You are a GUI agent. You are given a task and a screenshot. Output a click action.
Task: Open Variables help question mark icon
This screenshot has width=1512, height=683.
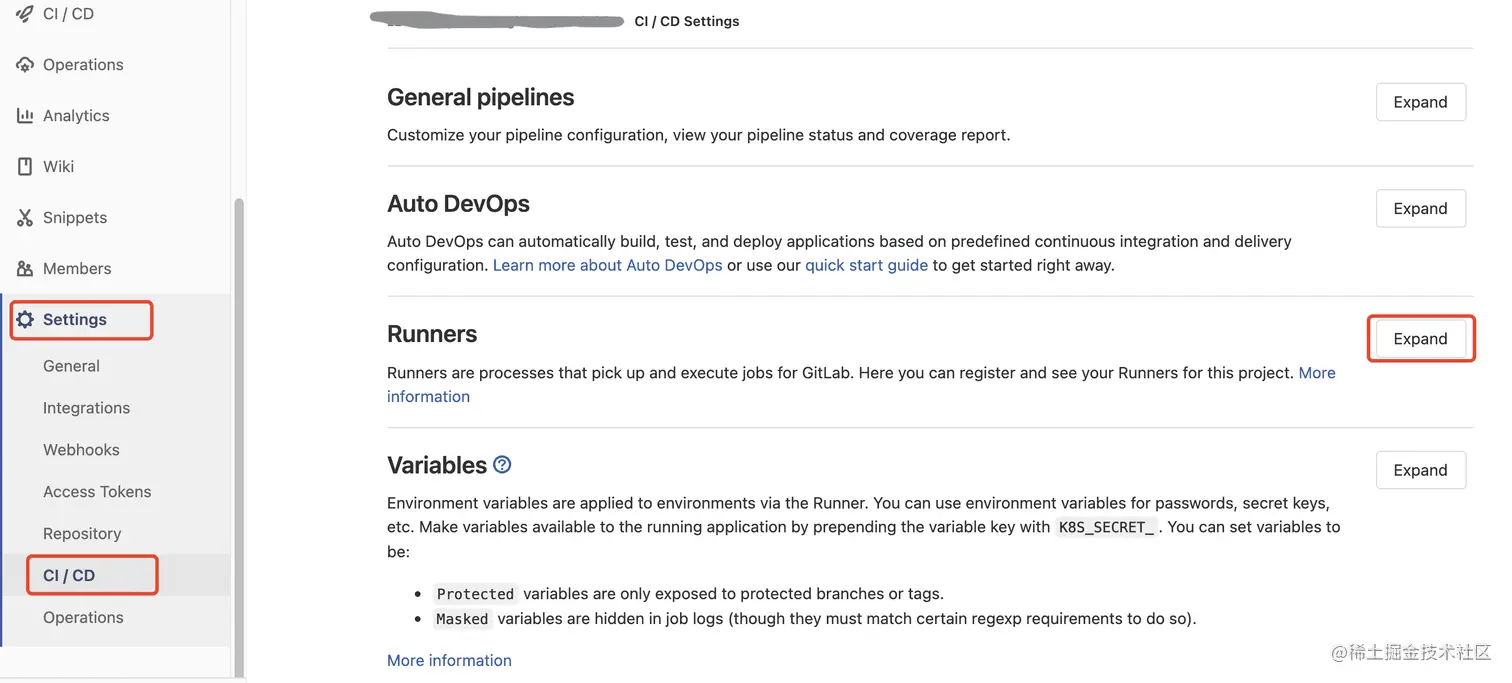(502, 464)
